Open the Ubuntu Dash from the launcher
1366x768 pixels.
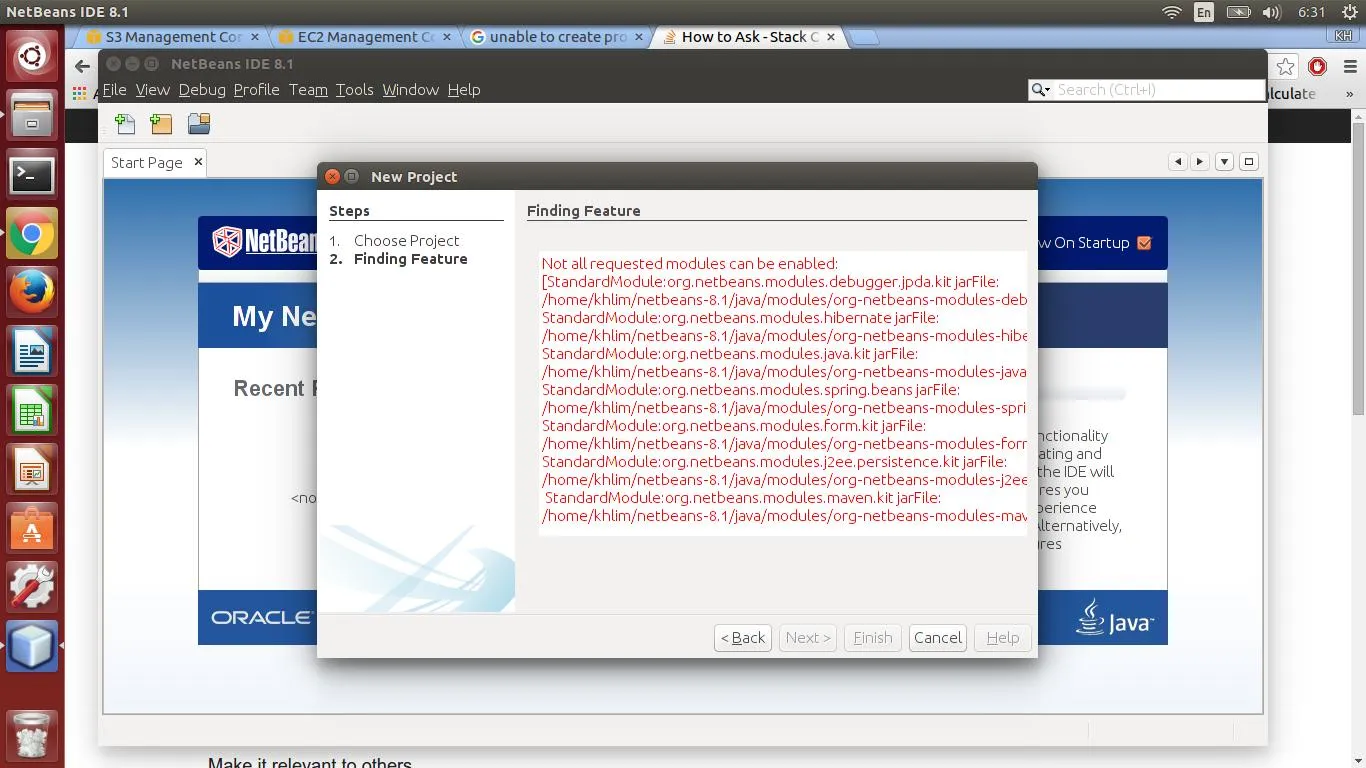pos(32,57)
